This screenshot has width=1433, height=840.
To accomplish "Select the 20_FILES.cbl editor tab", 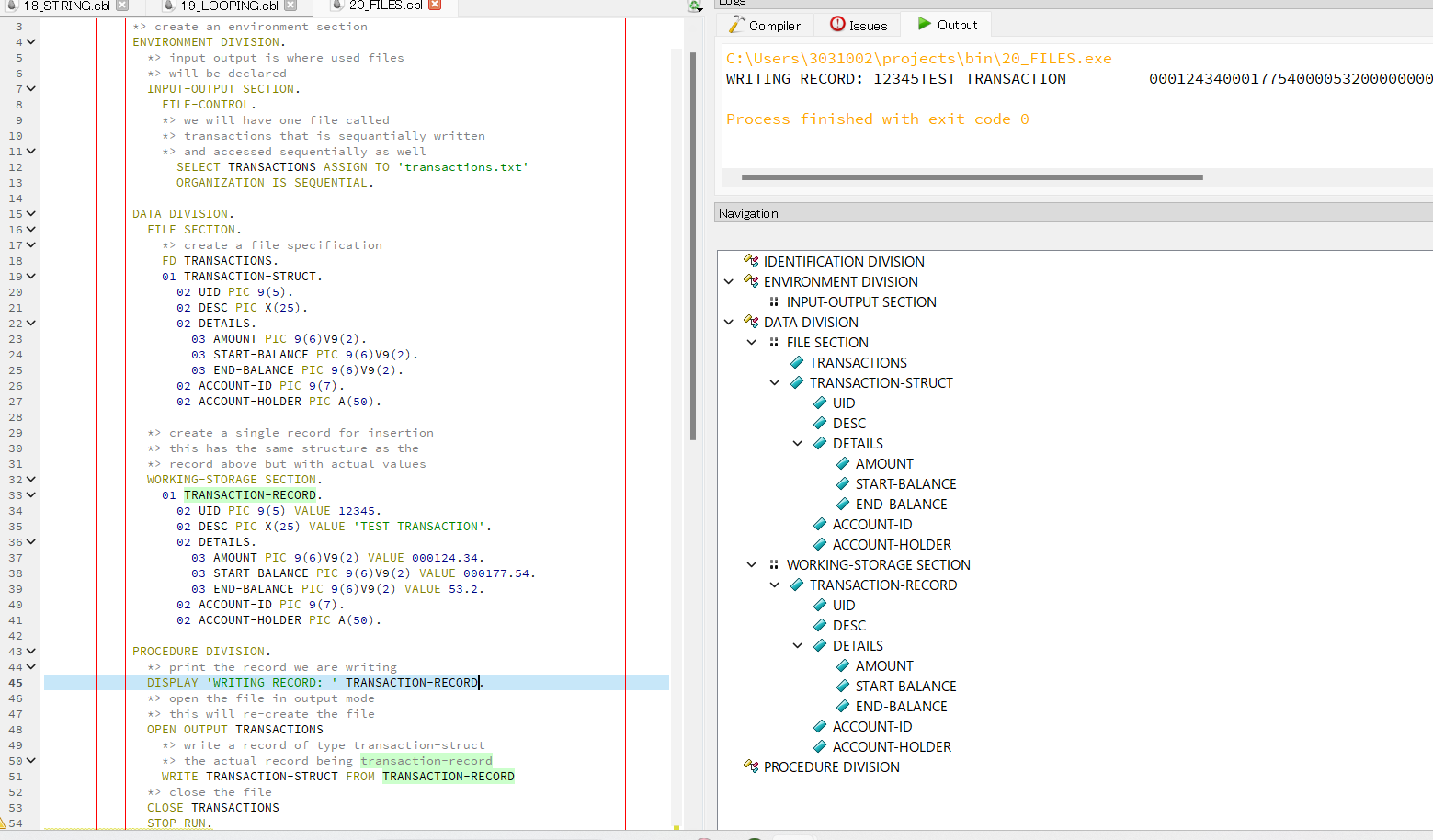I will click(x=385, y=6).
